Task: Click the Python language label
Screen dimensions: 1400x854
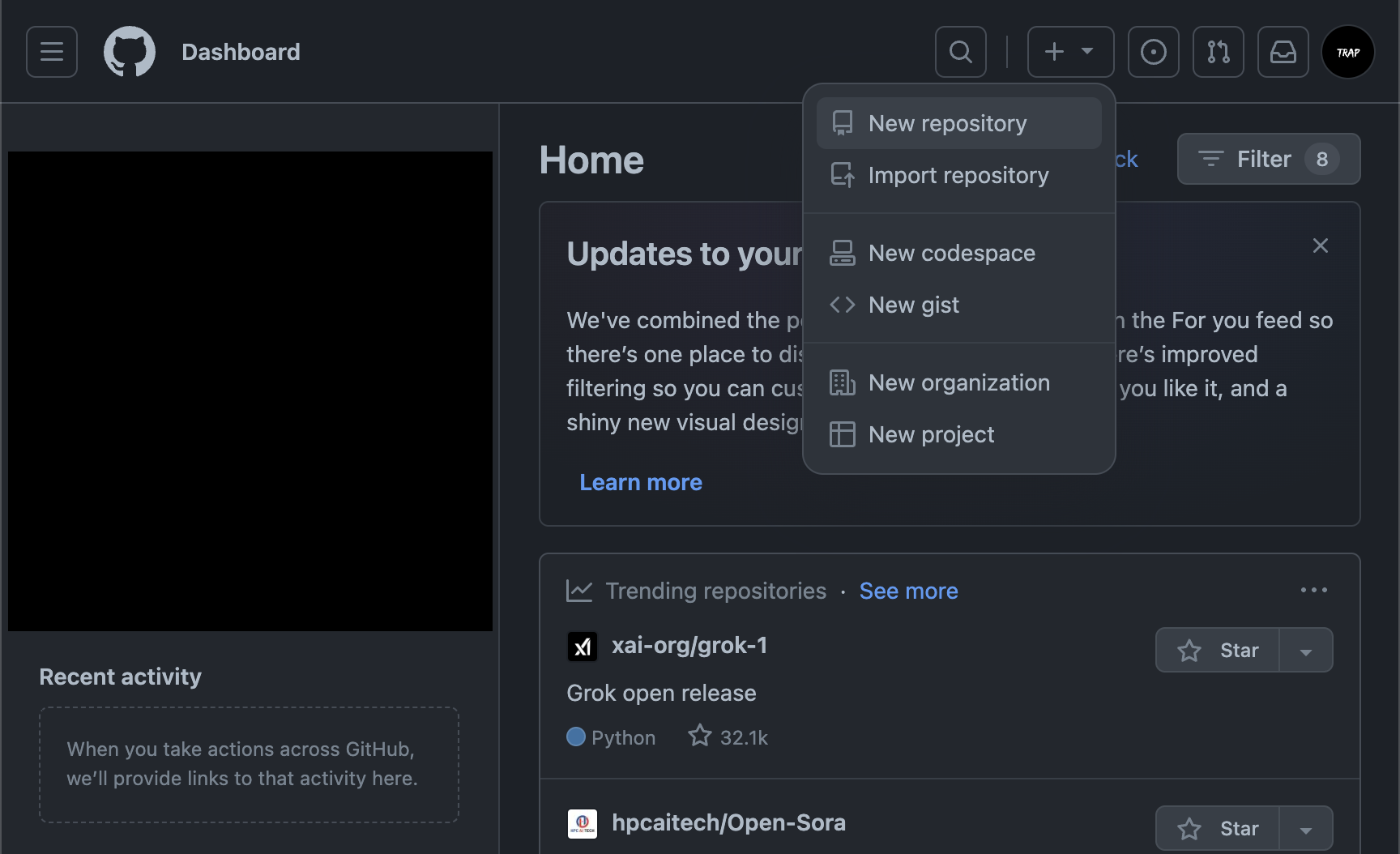Action: 612,737
